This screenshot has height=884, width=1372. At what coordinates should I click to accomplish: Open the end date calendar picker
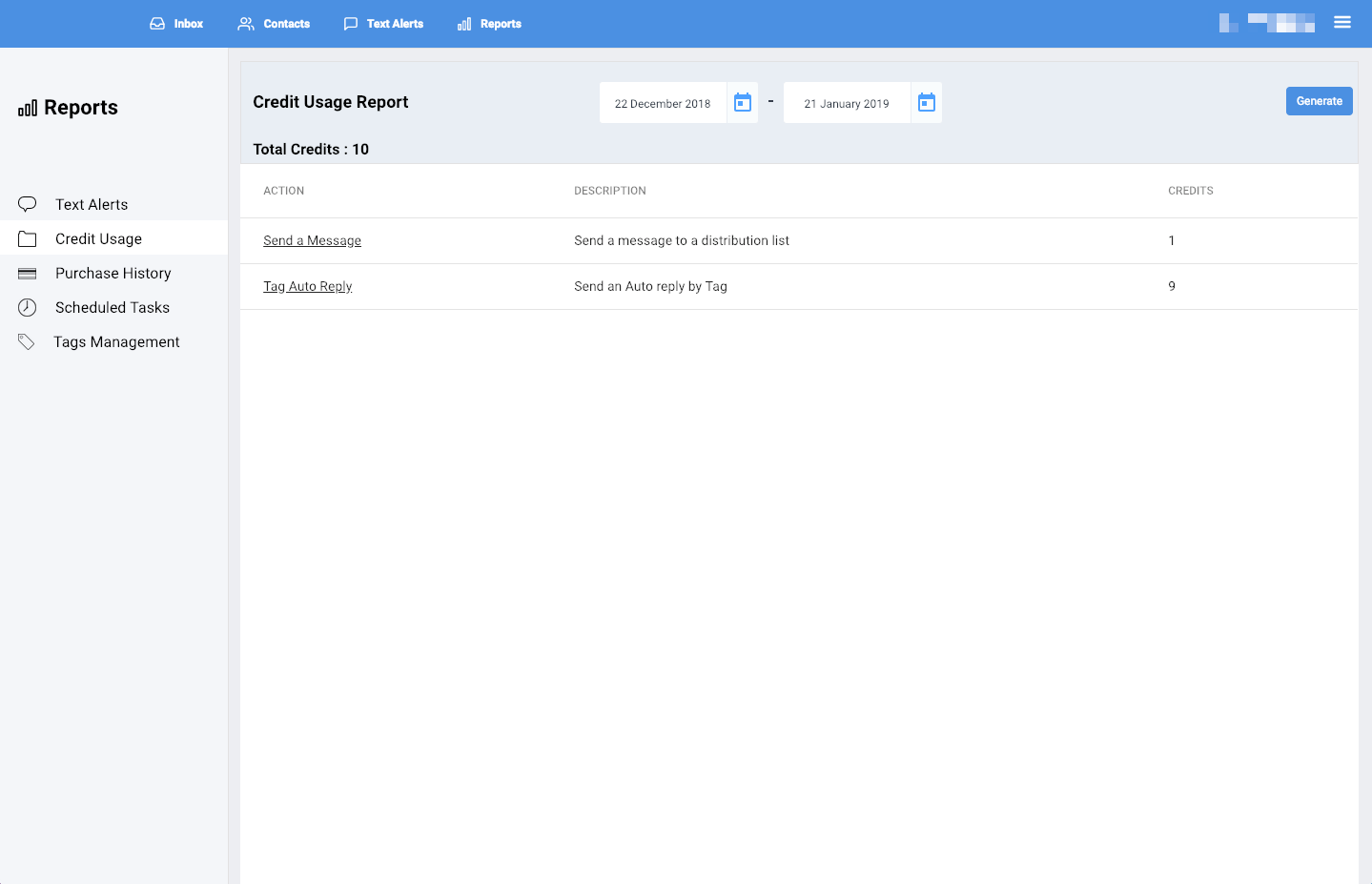pos(927,102)
